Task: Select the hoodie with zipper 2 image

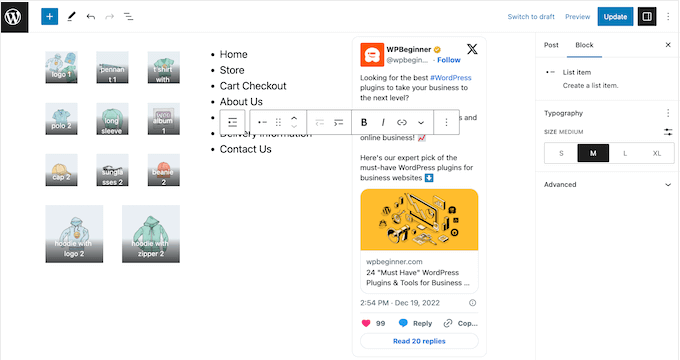Action: tap(150, 234)
